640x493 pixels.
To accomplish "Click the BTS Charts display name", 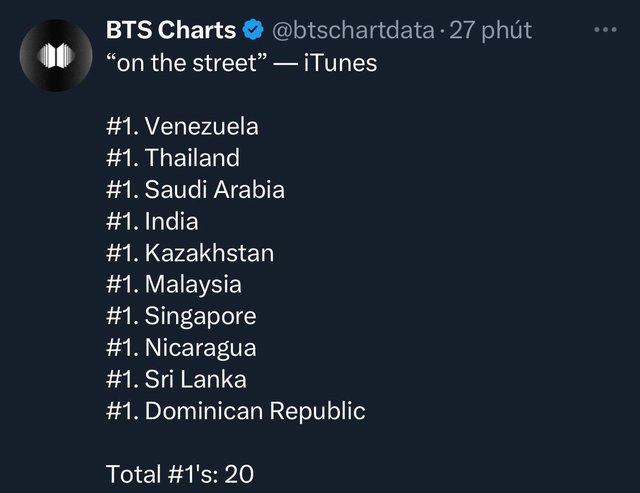I will point(171,30).
